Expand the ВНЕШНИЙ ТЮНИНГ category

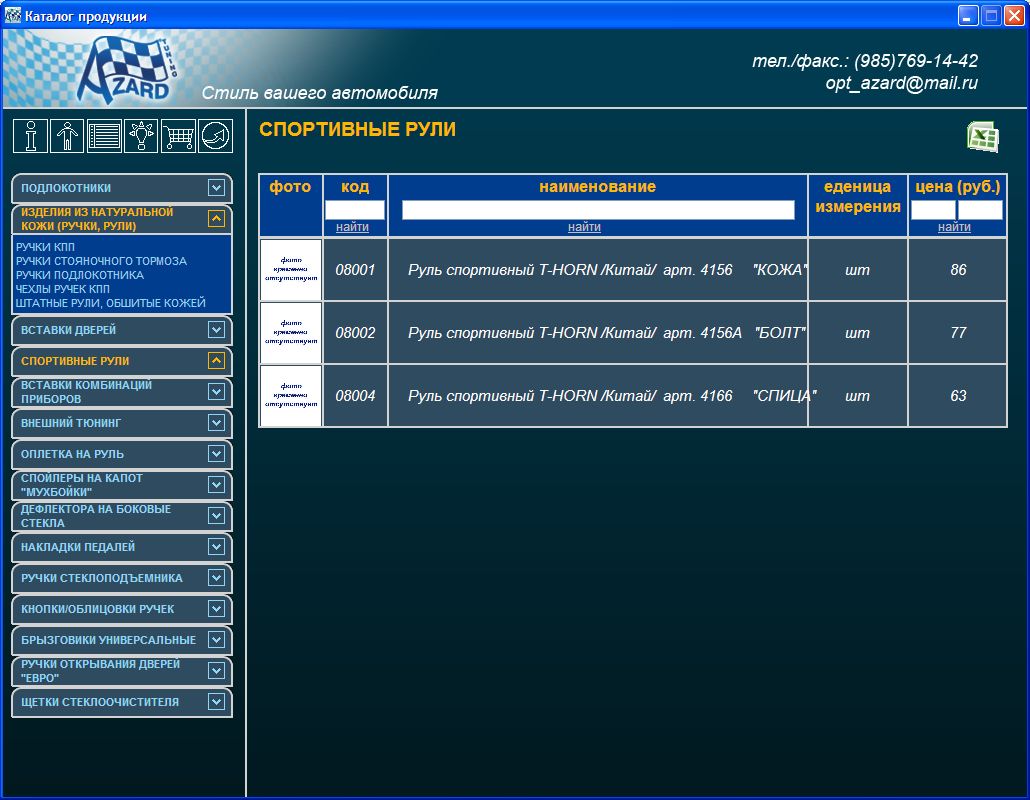[x=215, y=423]
